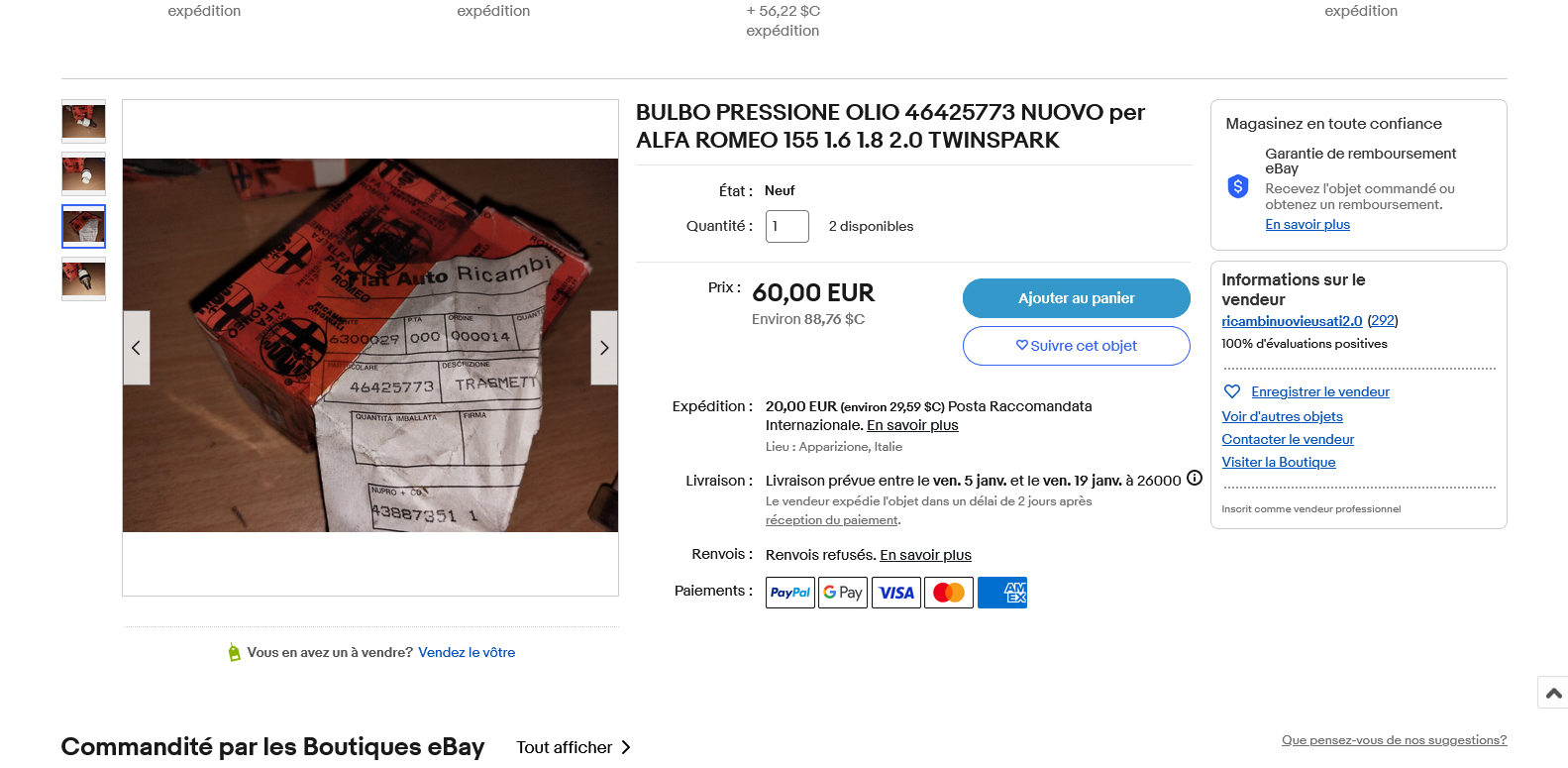Image resolution: width=1568 pixels, height=768 pixels.
Task: Click the Mastercard payment icon
Action: pyautogui.click(x=949, y=593)
